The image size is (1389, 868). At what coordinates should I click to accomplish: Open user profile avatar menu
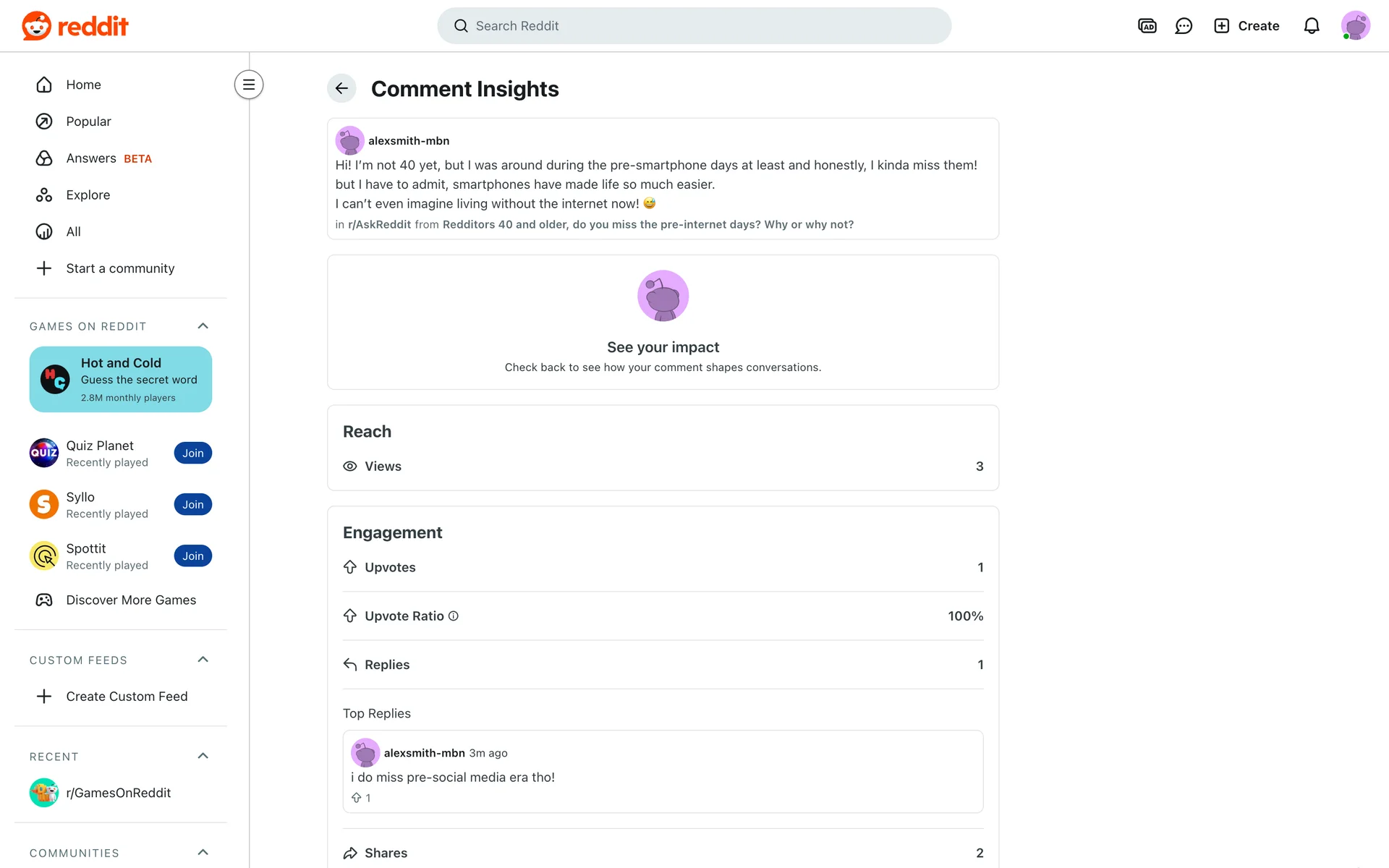1355,26
